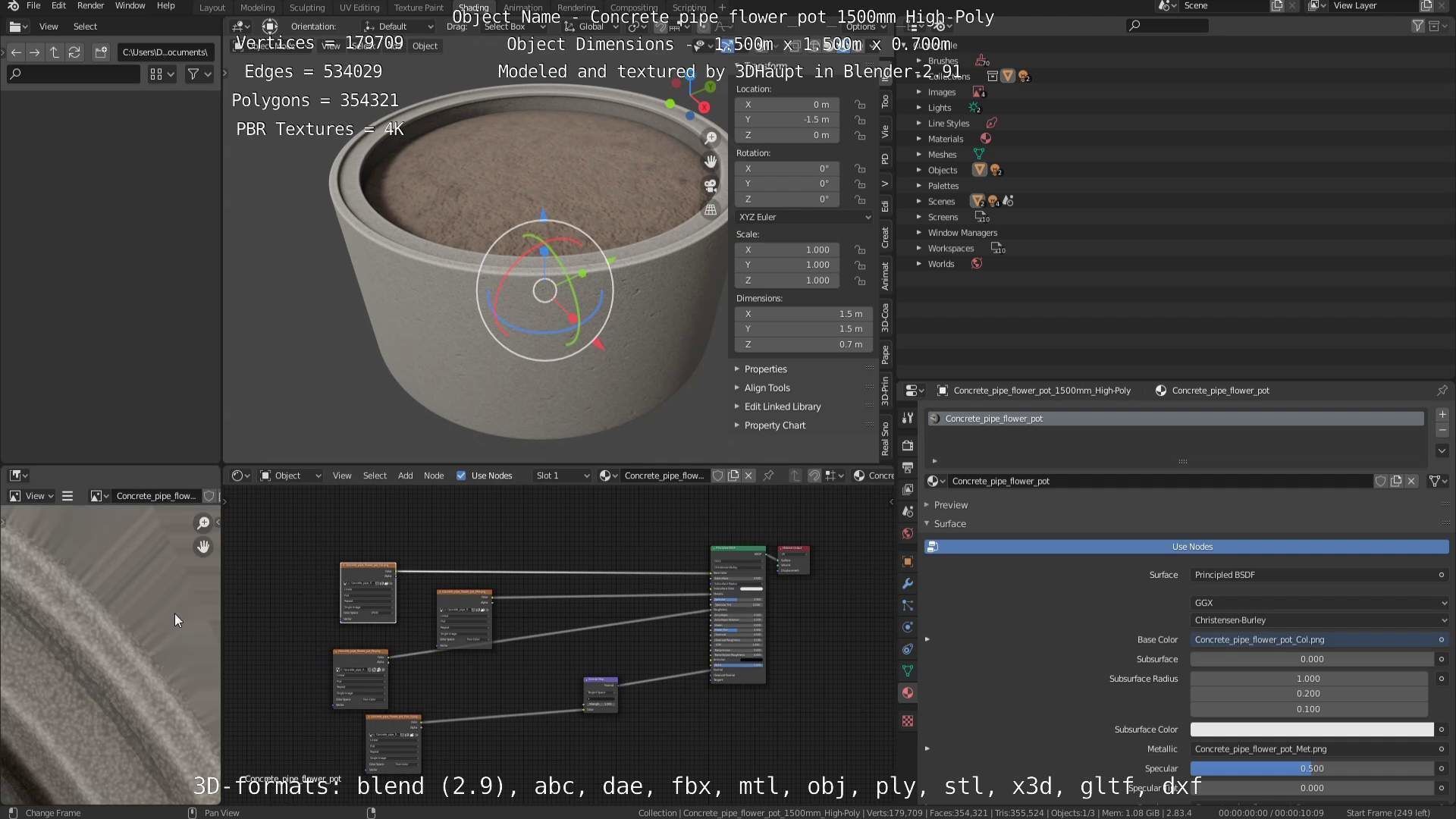Image resolution: width=1456 pixels, height=819 pixels.
Task: Click the Use Nodes button in Surface panel
Action: (1186, 547)
